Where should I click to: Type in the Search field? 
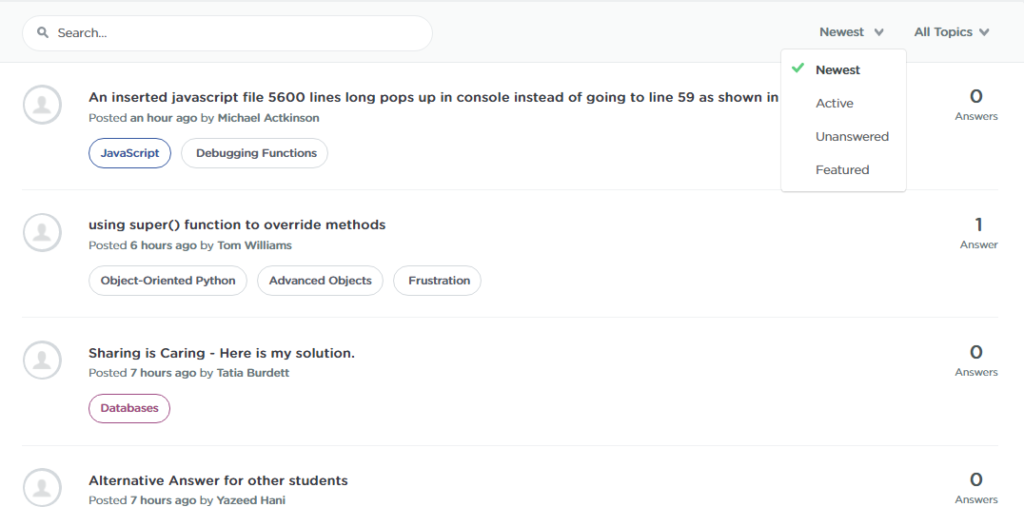(x=240, y=33)
